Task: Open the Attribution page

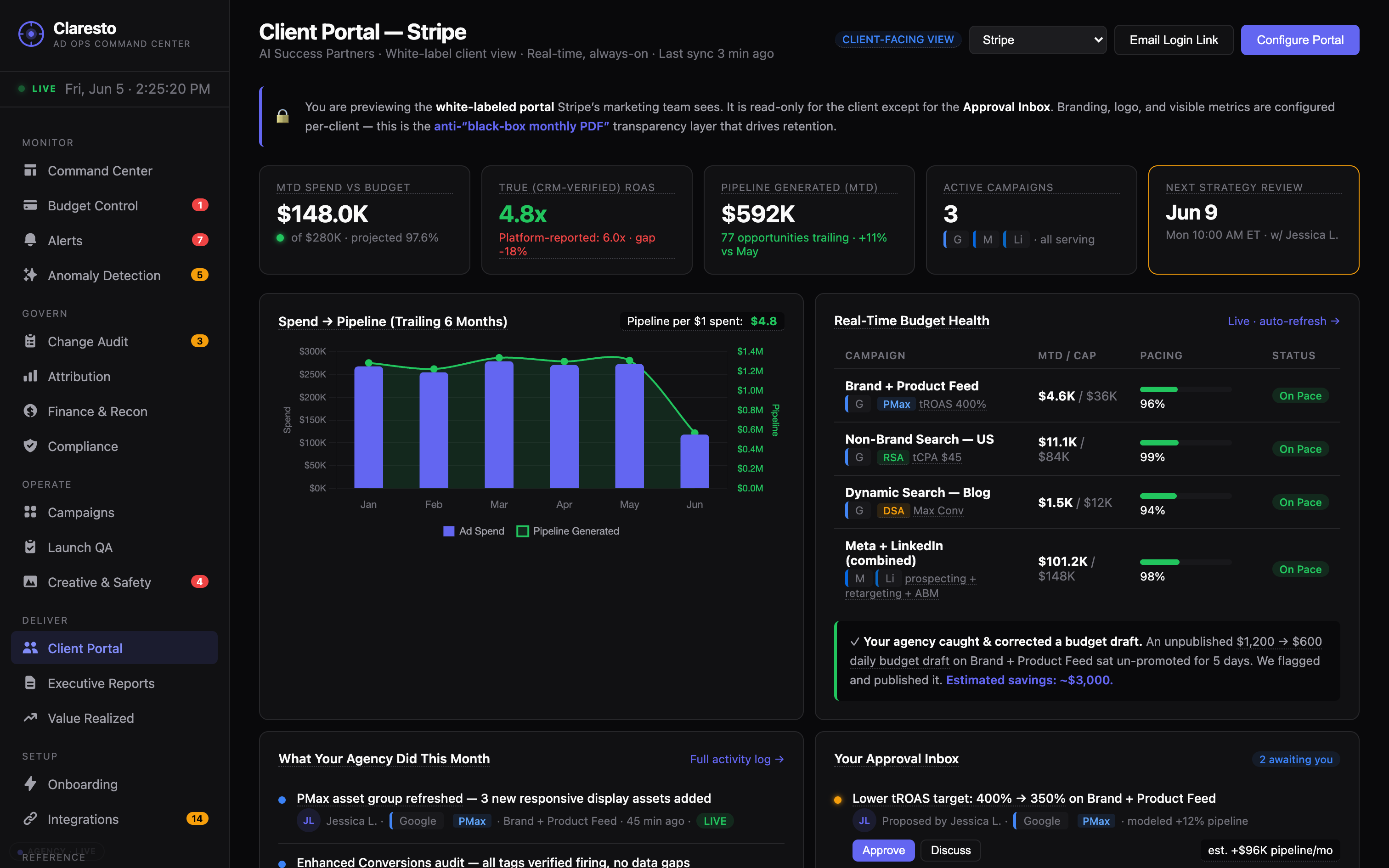Action: tap(114, 377)
